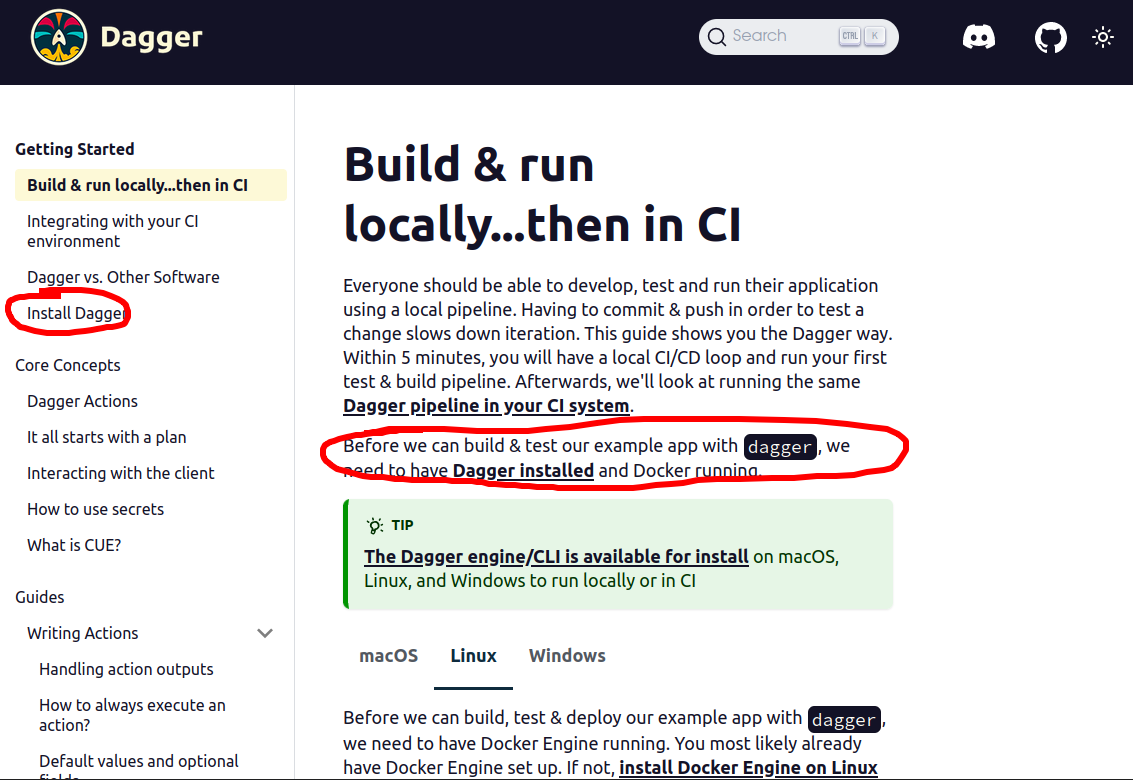Screen dimensions: 1133x780
Task: Switch to the macOS tab
Action: [x=388, y=656]
